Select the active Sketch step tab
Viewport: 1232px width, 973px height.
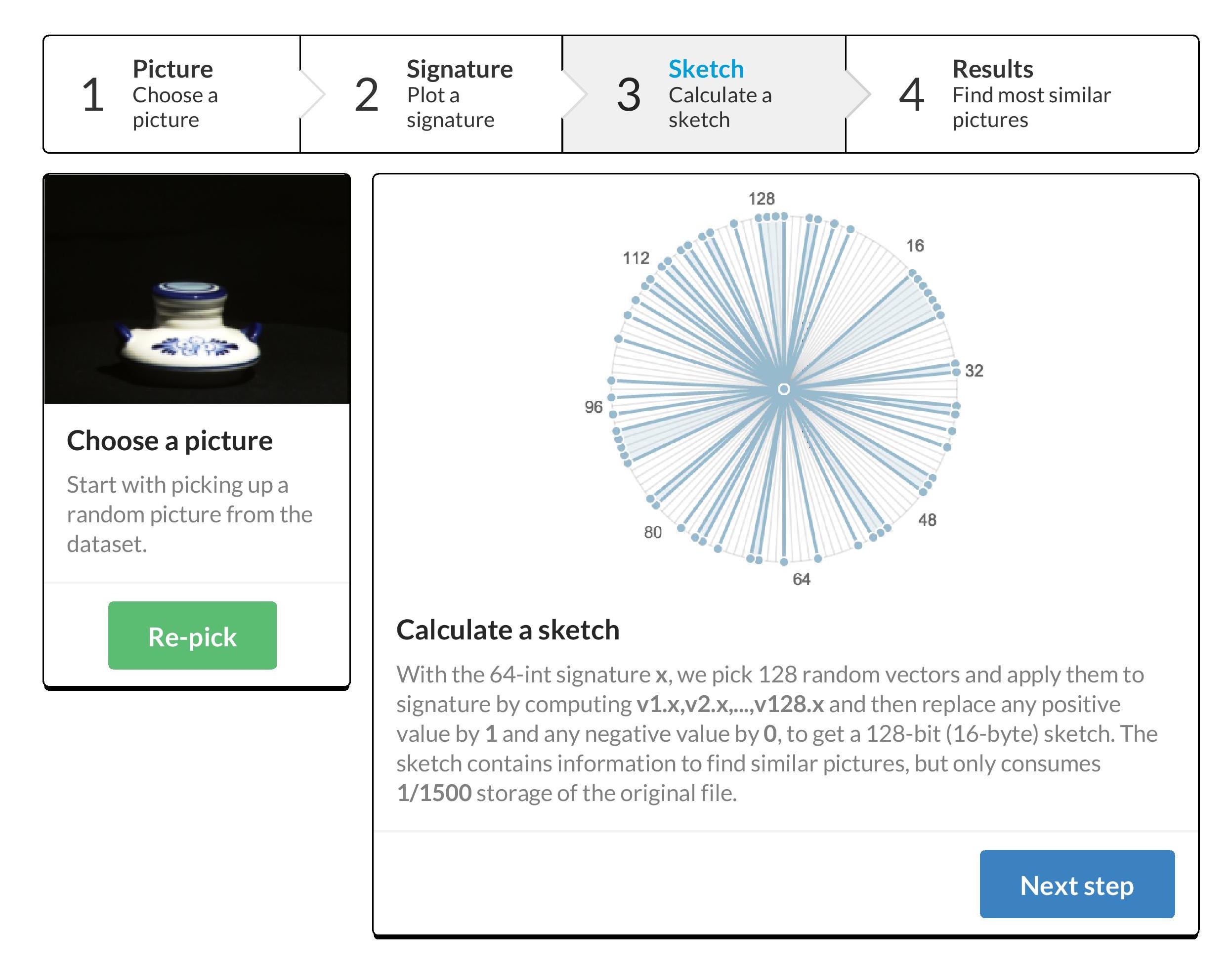(x=704, y=94)
